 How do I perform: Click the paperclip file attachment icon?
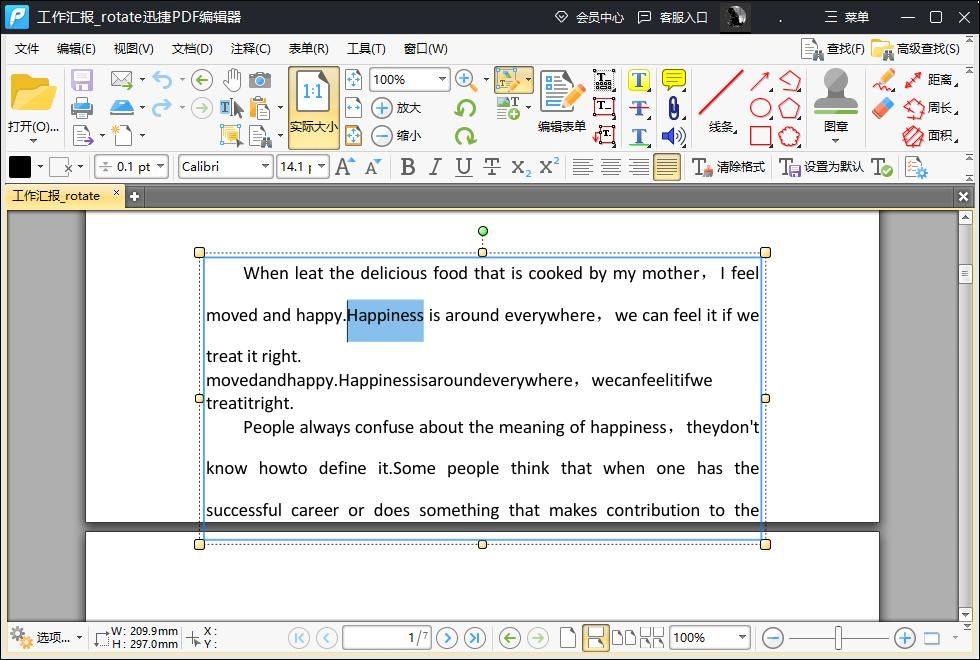[x=674, y=108]
